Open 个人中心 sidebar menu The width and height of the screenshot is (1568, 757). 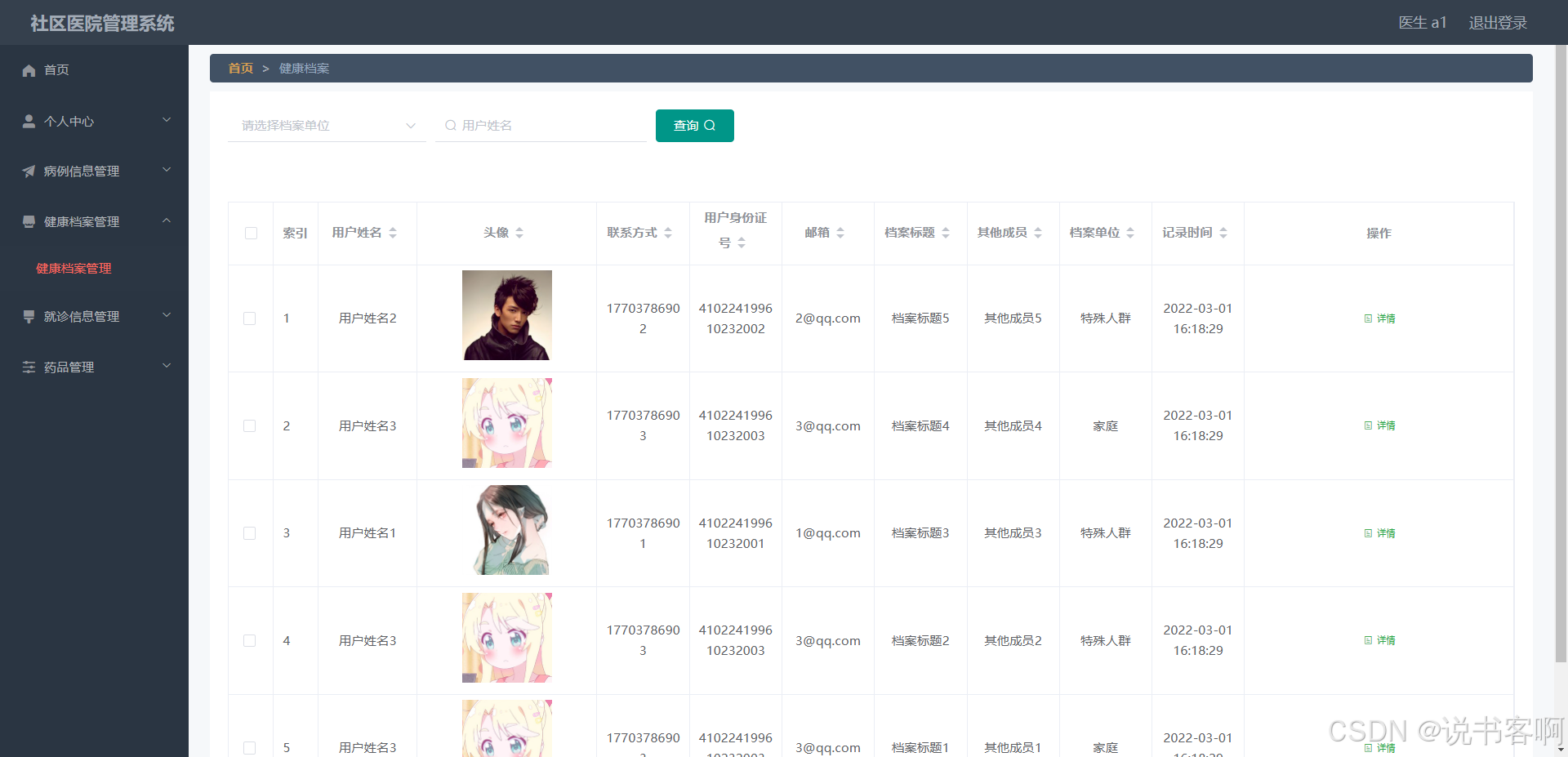click(x=94, y=121)
